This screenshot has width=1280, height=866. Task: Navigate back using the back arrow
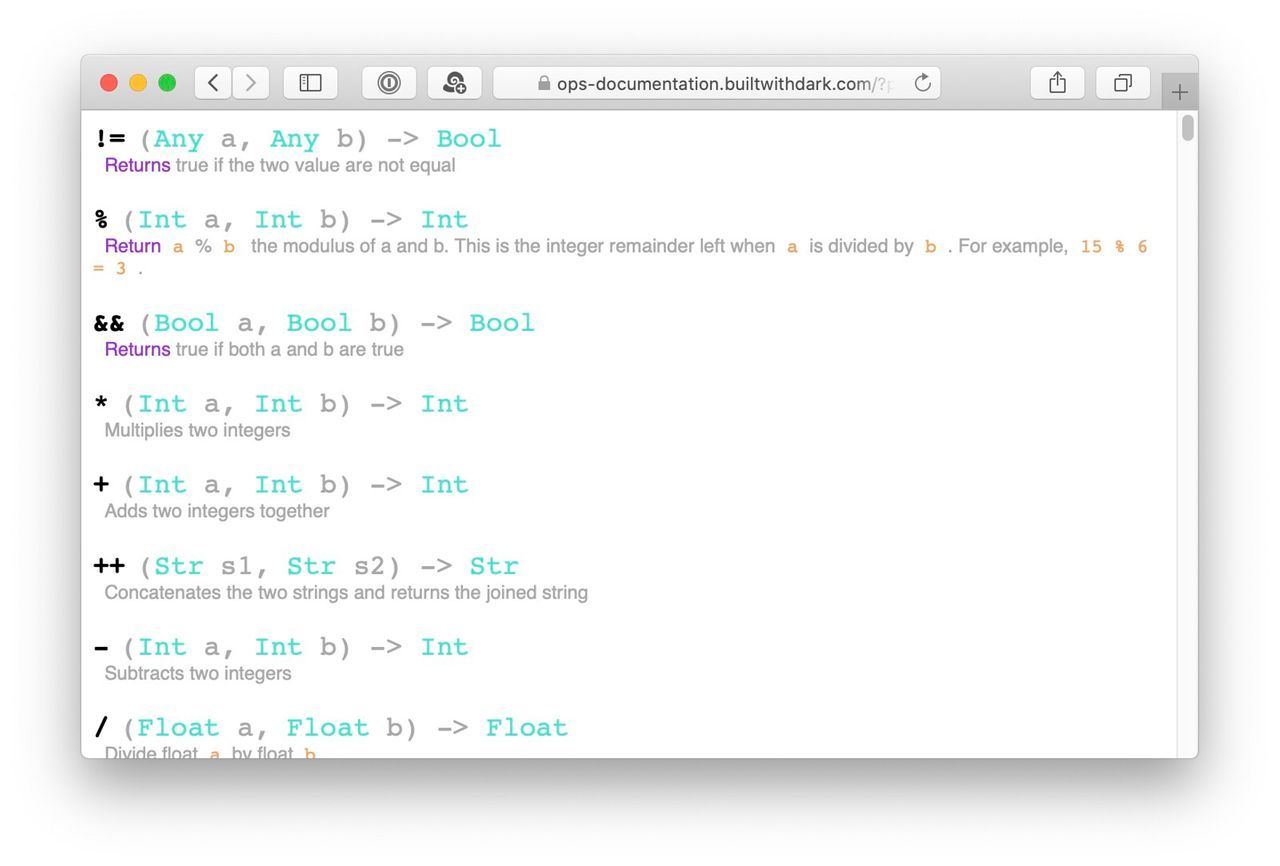[x=212, y=83]
